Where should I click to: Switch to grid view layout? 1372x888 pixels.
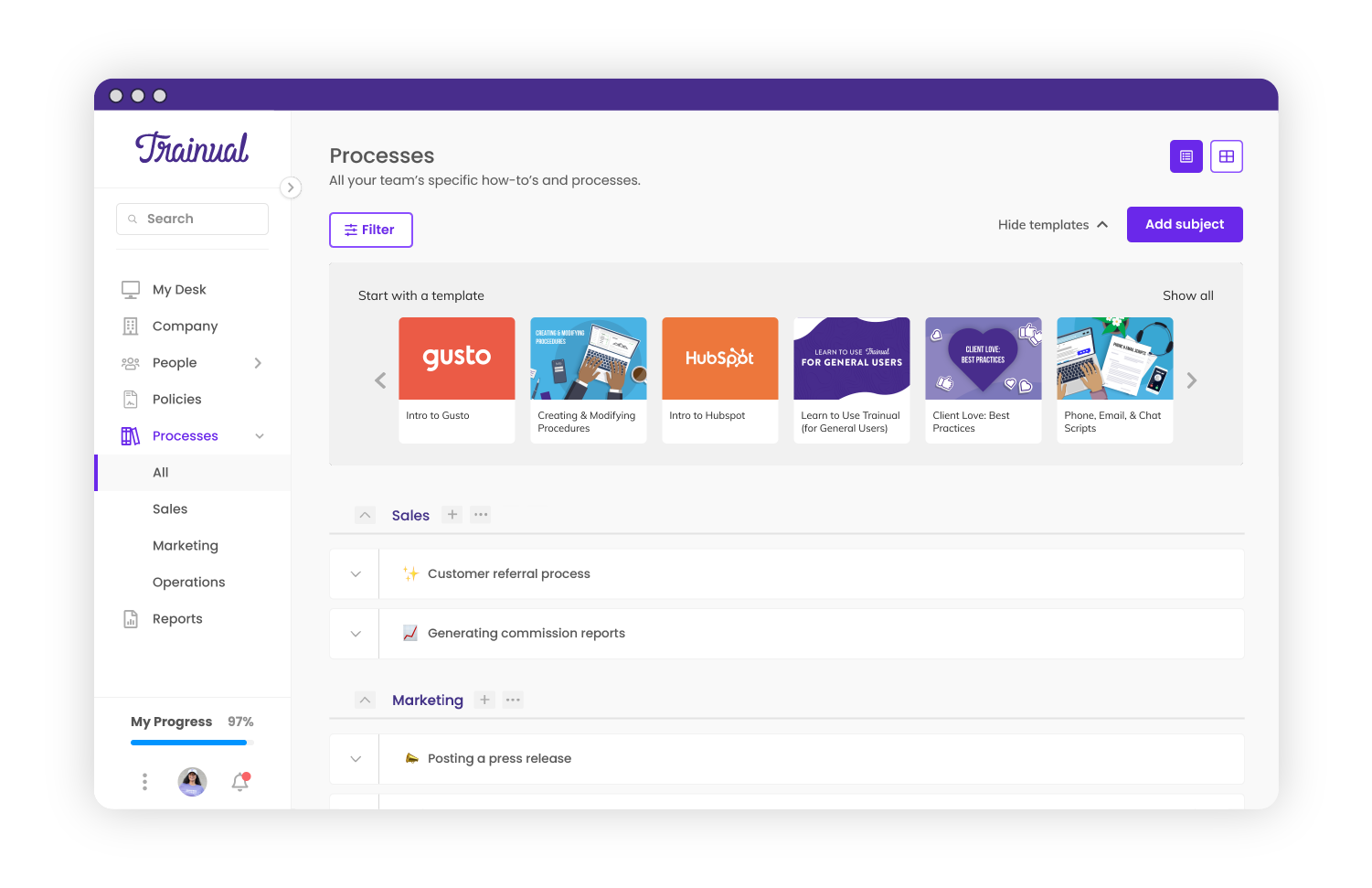coord(1226,155)
